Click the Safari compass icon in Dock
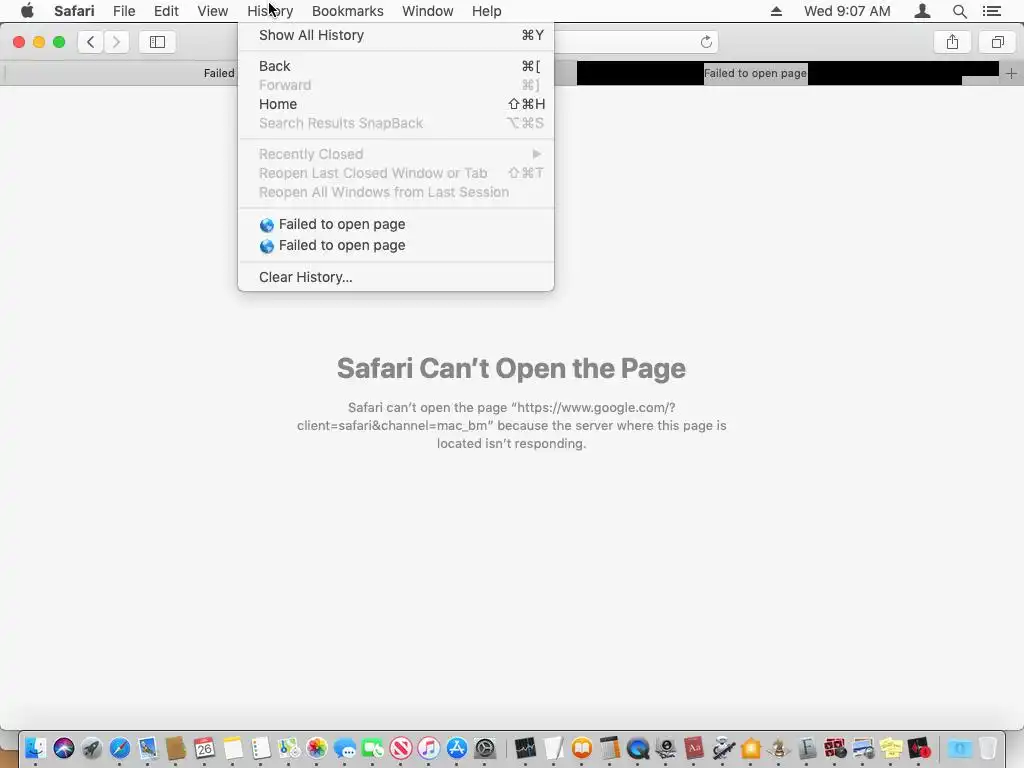The height and width of the screenshot is (768, 1024). (x=120, y=748)
